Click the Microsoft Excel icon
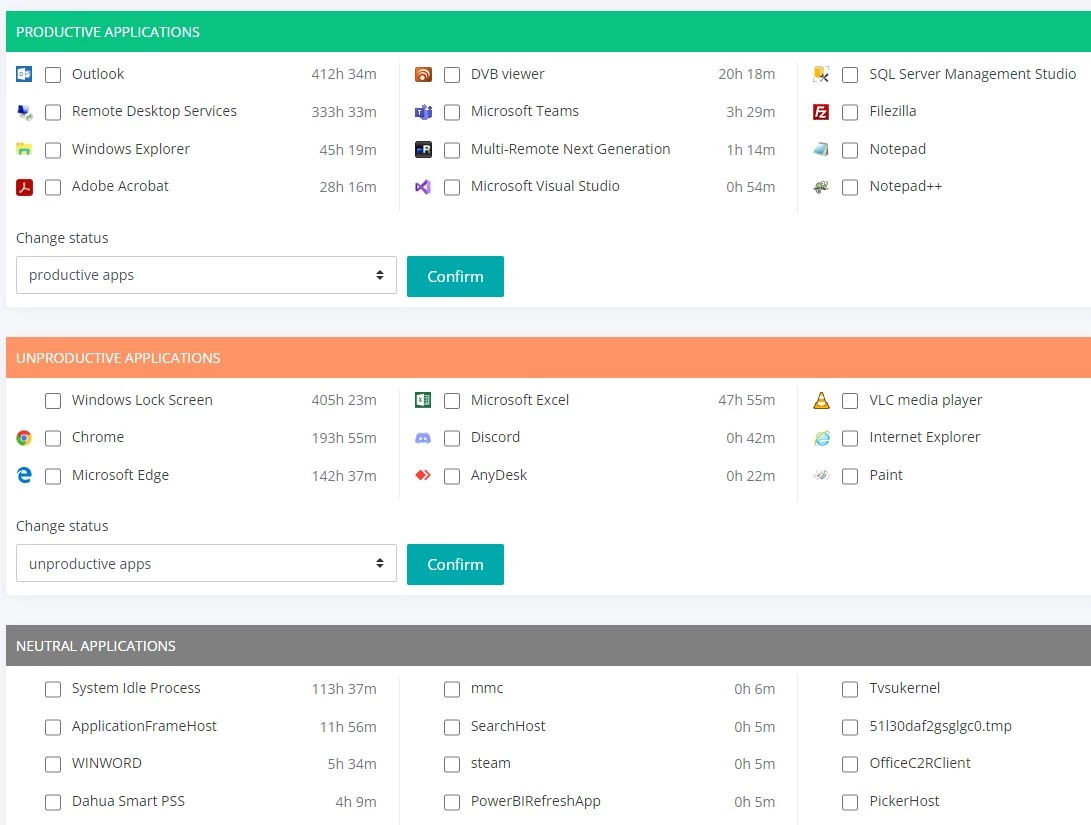1091x825 pixels. pyautogui.click(x=423, y=400)
